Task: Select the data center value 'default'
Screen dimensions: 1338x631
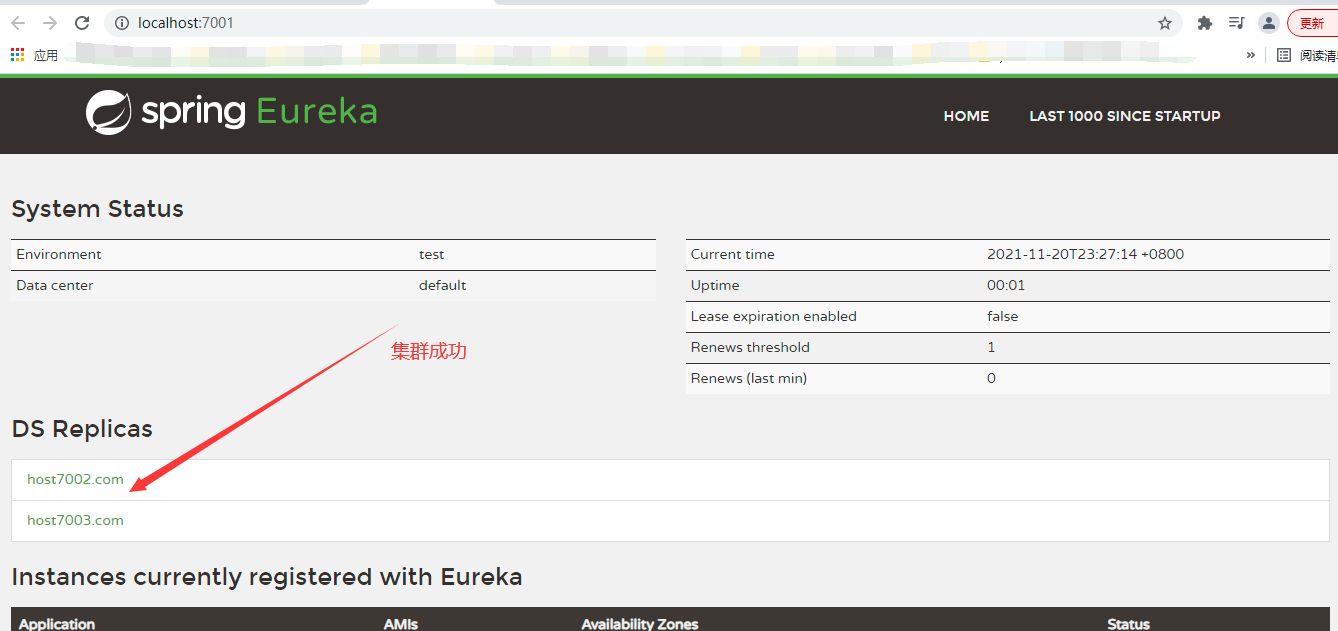Action: [x=443, y=285]
